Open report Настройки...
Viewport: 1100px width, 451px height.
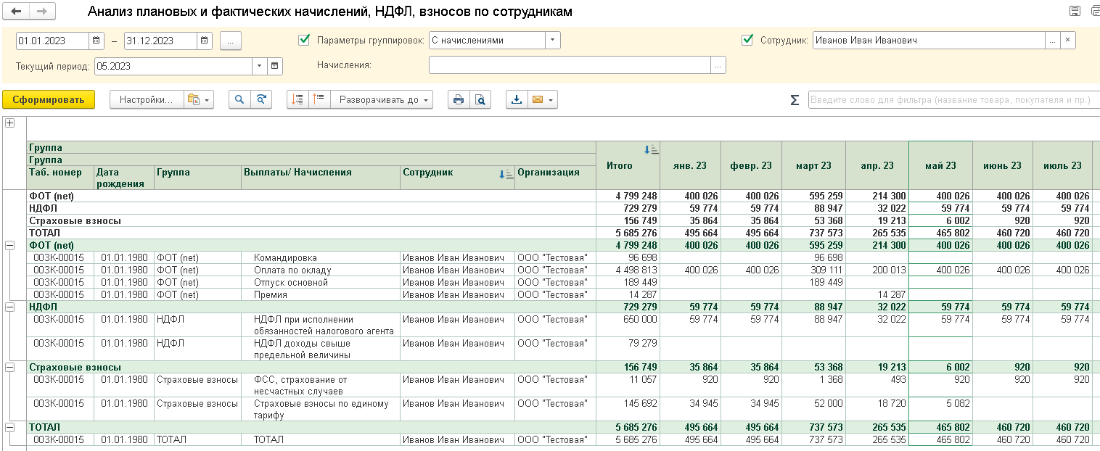(146, 100)
